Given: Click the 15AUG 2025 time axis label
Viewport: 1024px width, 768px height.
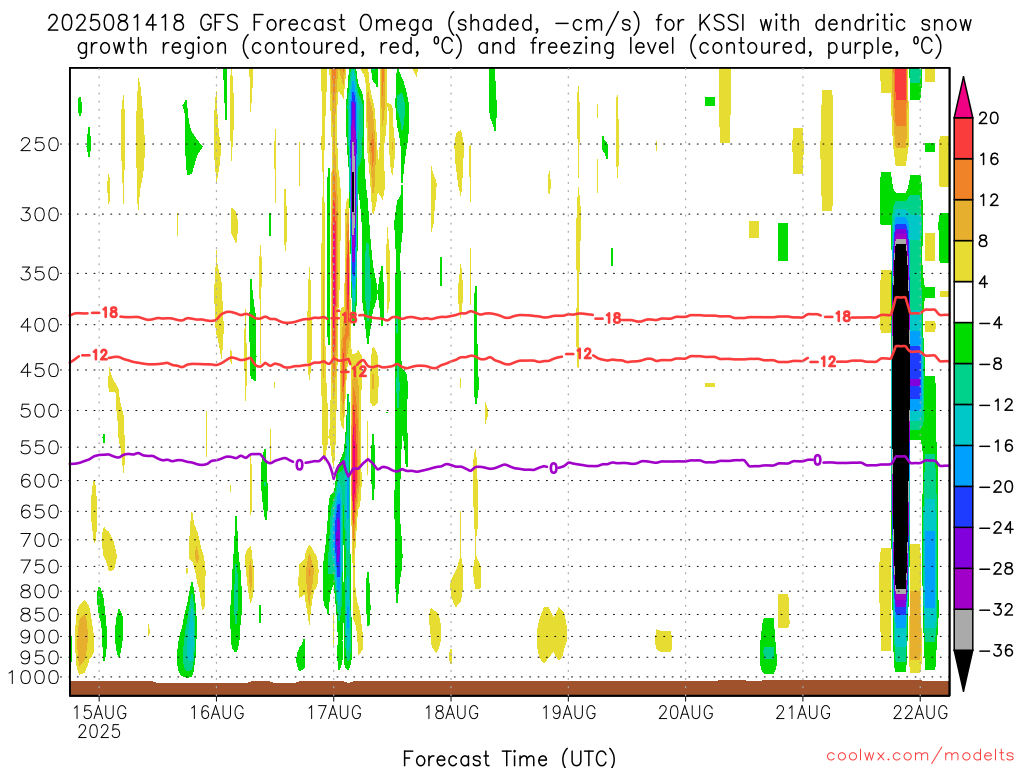Looking at the screenshot, I should tap(99, 721).
